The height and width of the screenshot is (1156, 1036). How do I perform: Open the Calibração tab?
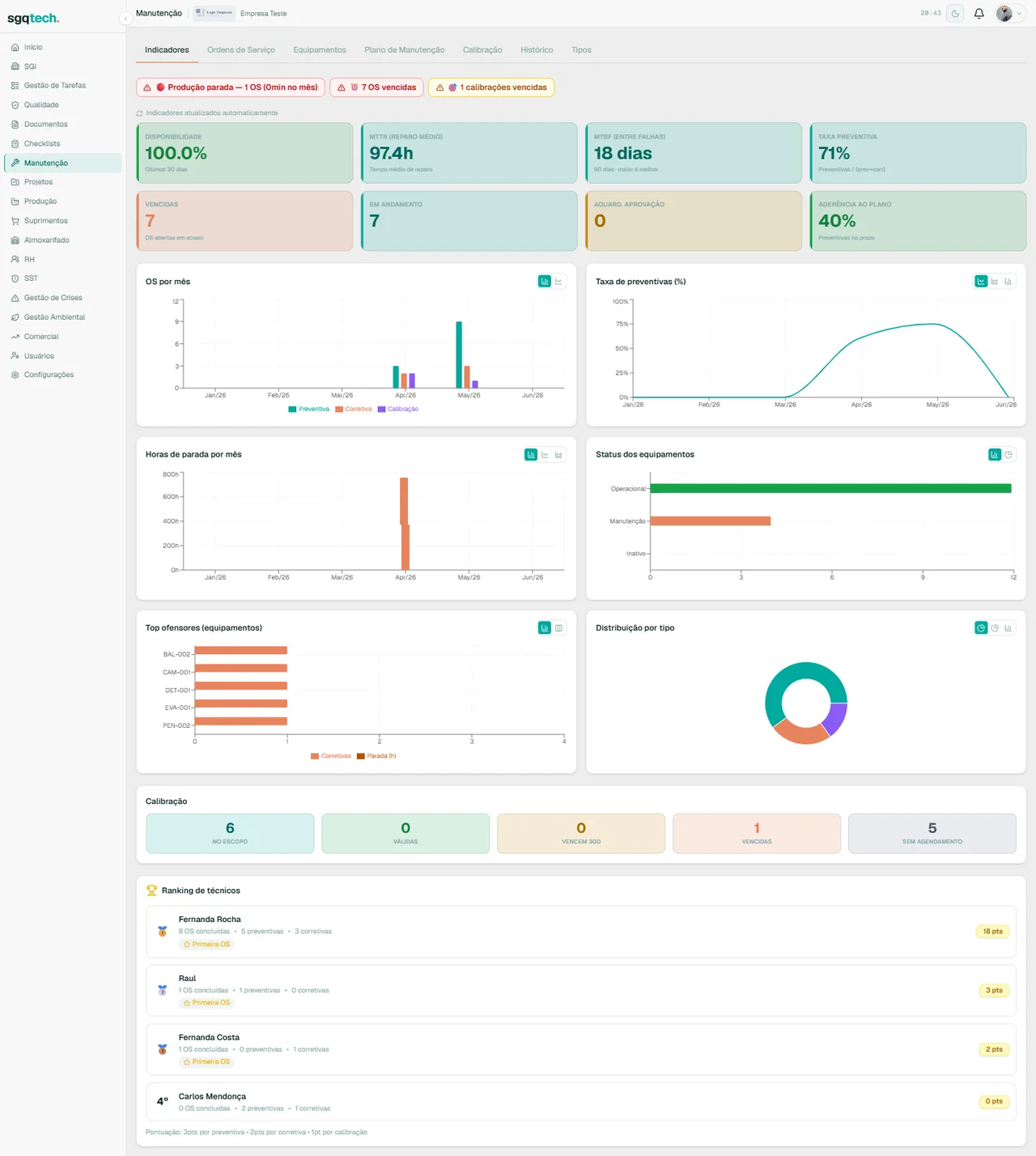coord(482,50)
